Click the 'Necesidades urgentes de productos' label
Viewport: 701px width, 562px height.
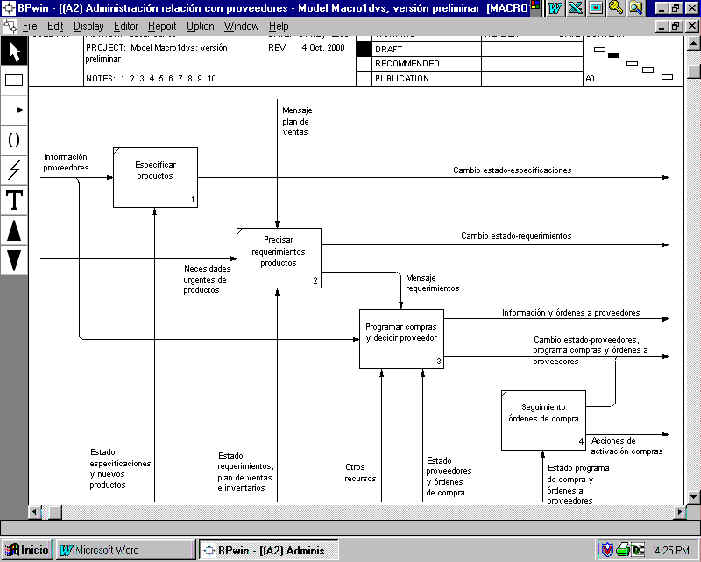[x=207, y=279]
